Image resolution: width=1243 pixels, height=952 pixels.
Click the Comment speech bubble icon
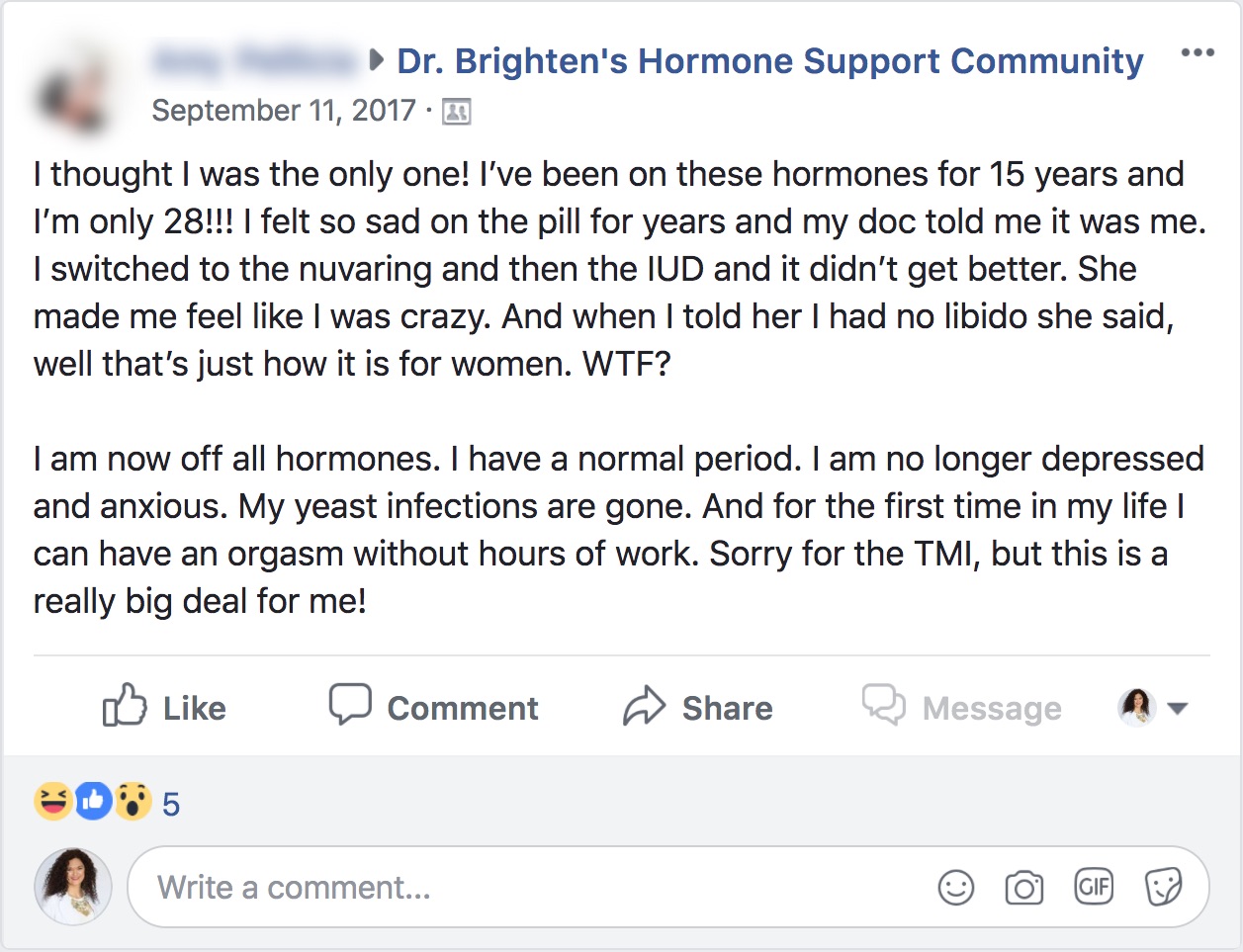(350, 705)
